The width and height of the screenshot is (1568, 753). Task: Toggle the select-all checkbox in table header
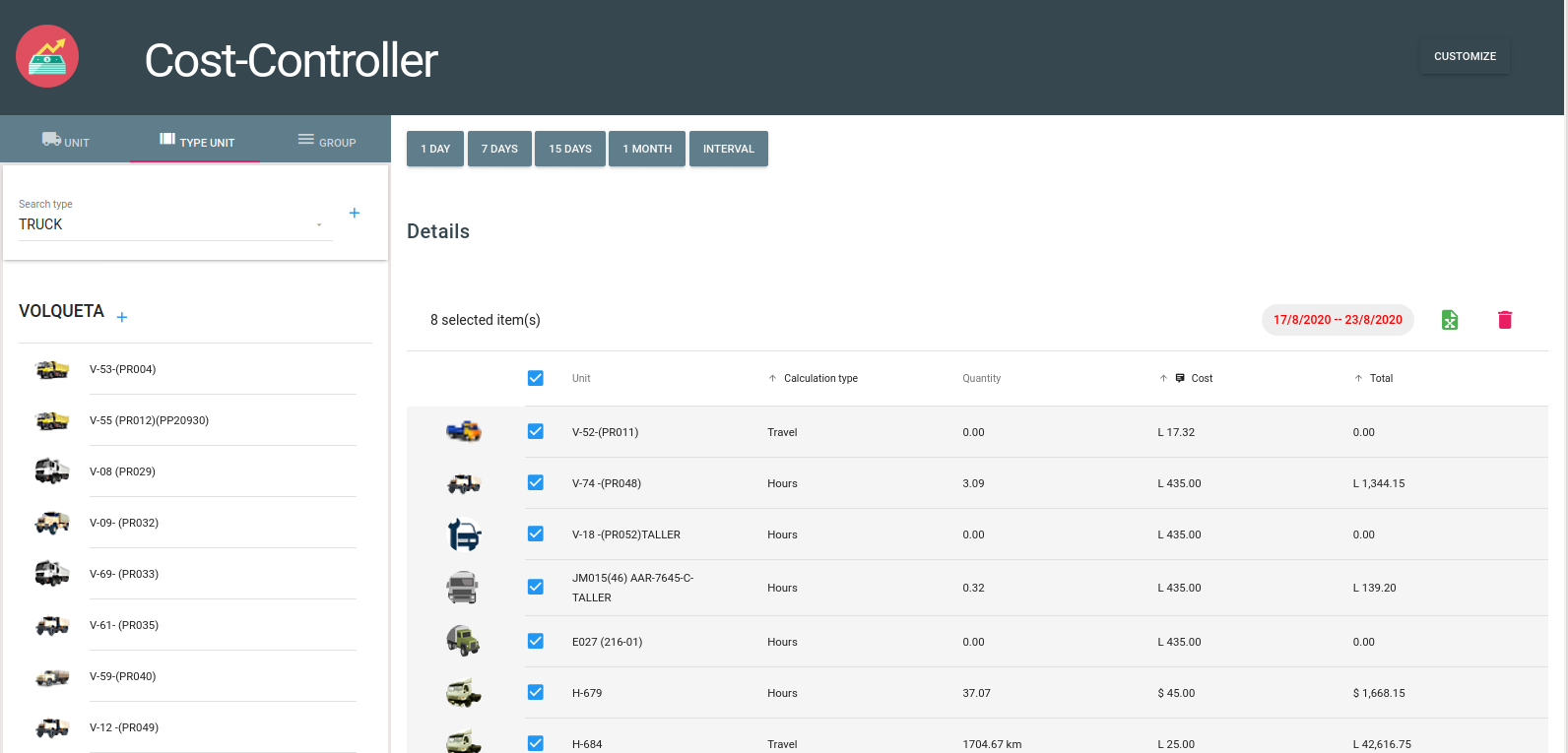[536, 378]
